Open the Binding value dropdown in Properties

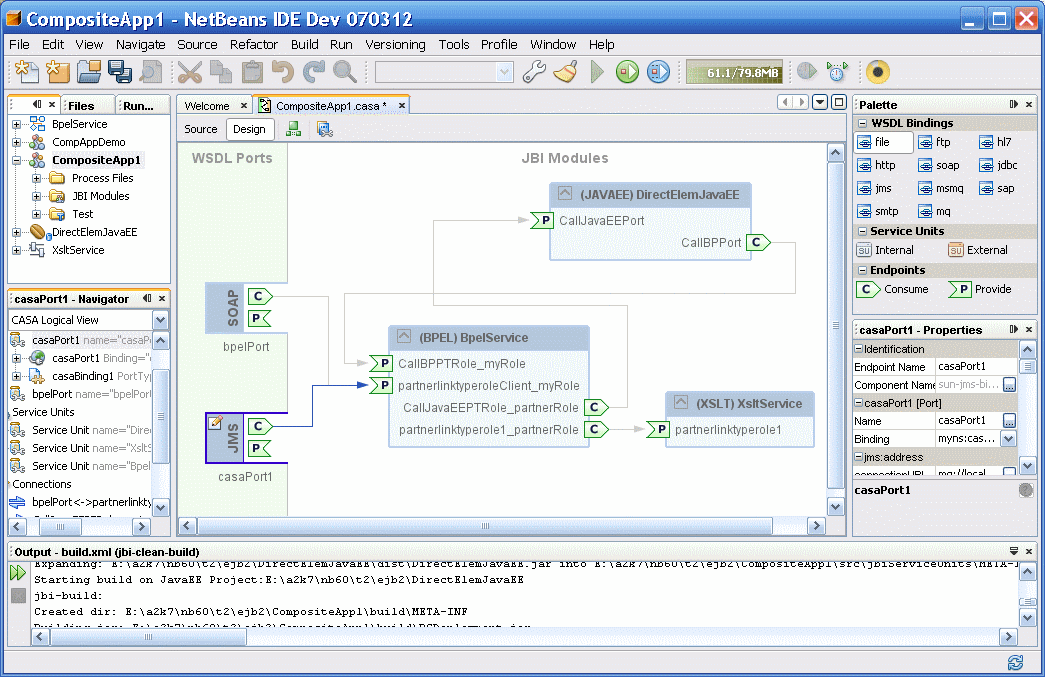1009,438
